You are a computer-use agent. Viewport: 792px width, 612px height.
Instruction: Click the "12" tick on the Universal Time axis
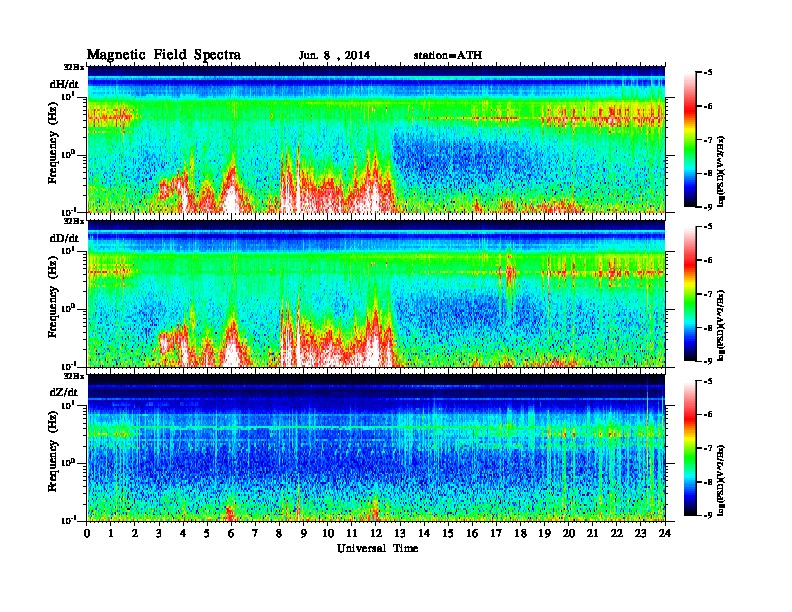pyautogui.click(x=376, y=533)
